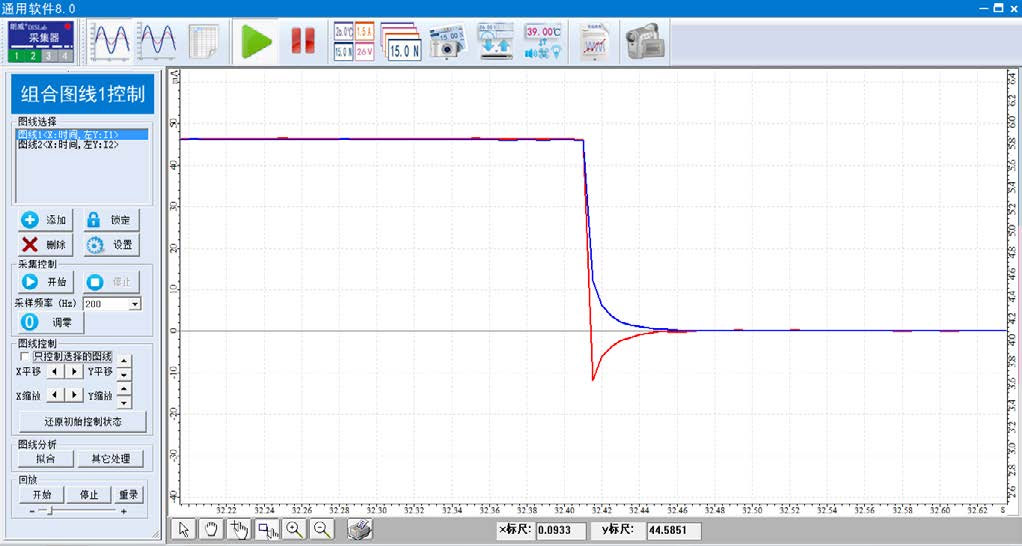1022x546 pixels.
Task: Click the printer icon below the graph
Action: [360, 530]
